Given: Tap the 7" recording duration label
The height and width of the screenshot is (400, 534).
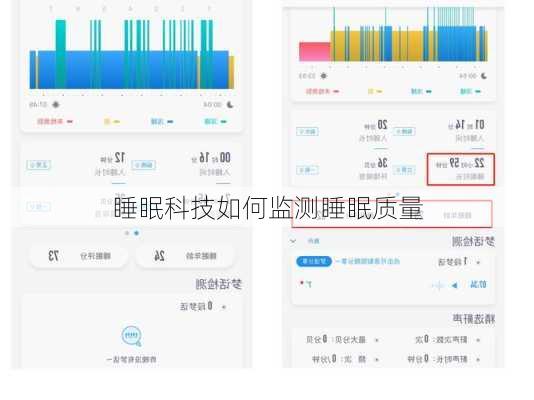Looking at the screenshot, I should point(309,284).
